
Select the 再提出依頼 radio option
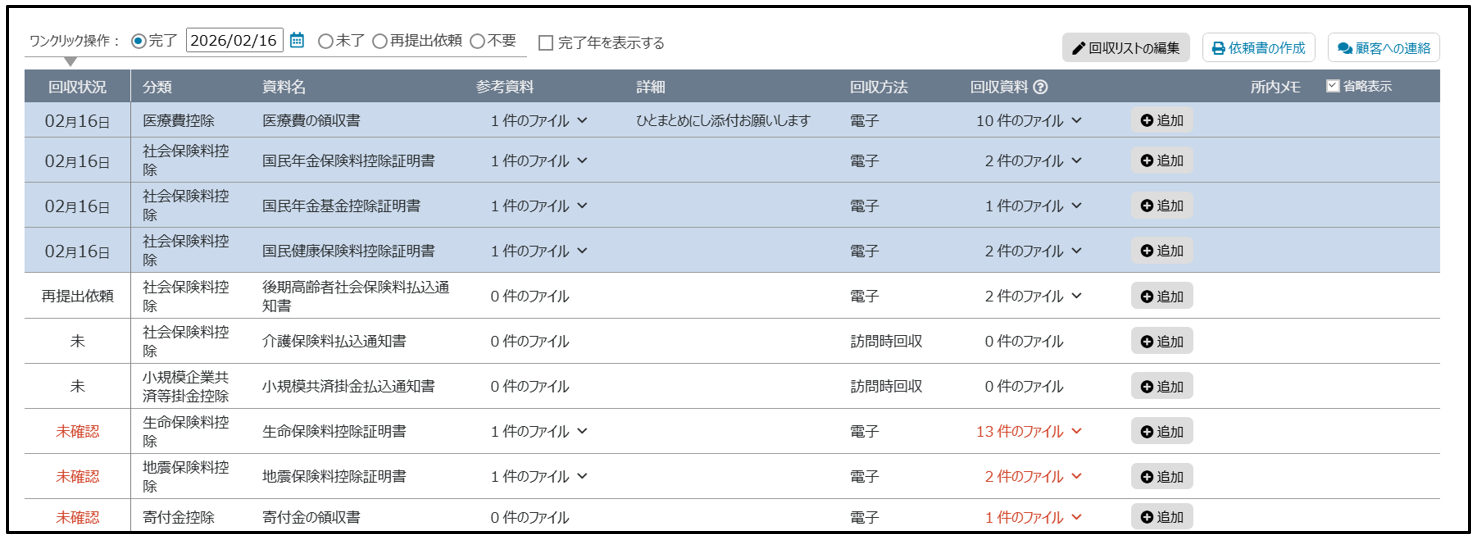[379, 42]
